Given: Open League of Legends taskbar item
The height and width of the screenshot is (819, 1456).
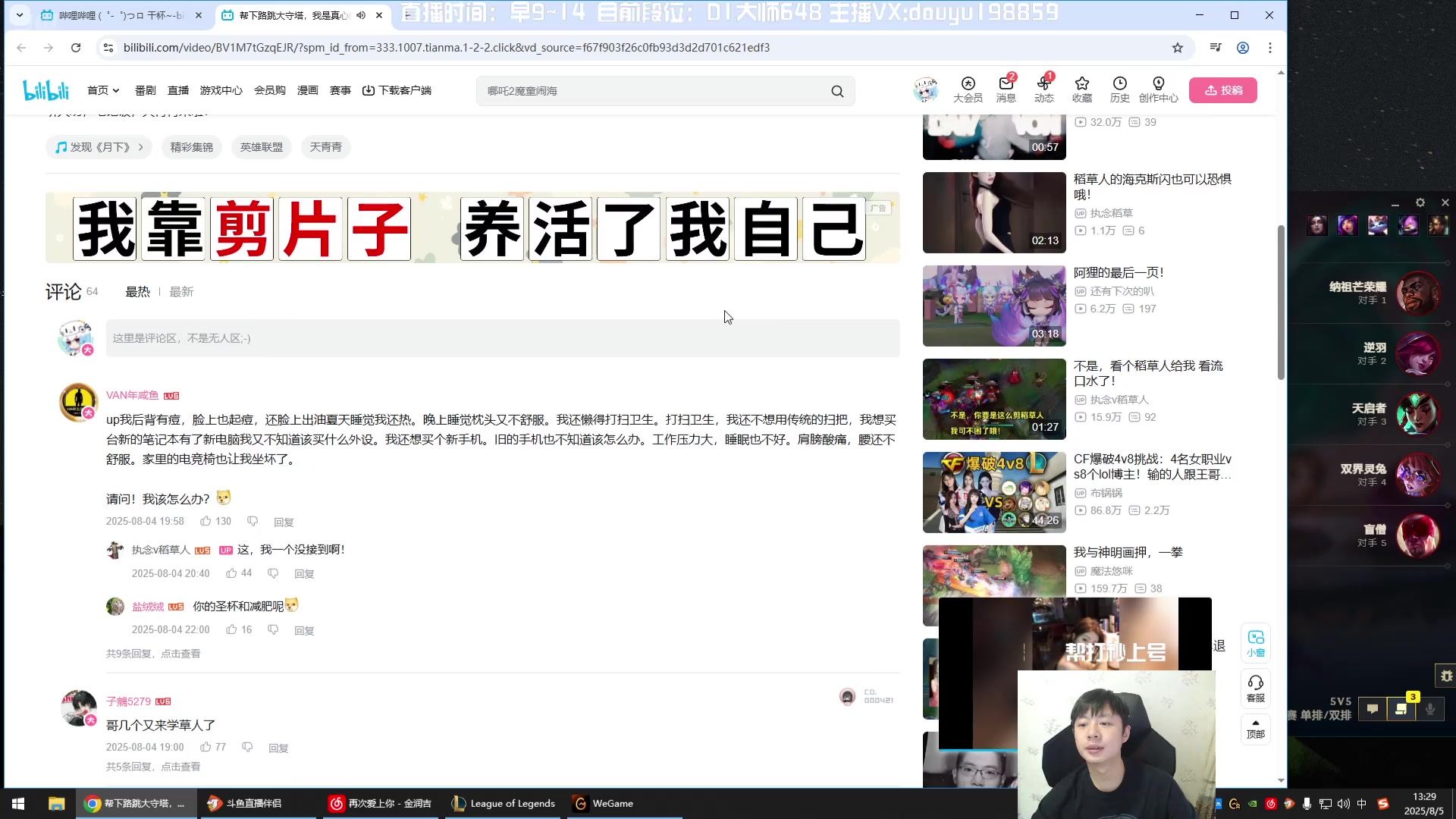Looking at the screenshot, I should [x=504, y=804].
